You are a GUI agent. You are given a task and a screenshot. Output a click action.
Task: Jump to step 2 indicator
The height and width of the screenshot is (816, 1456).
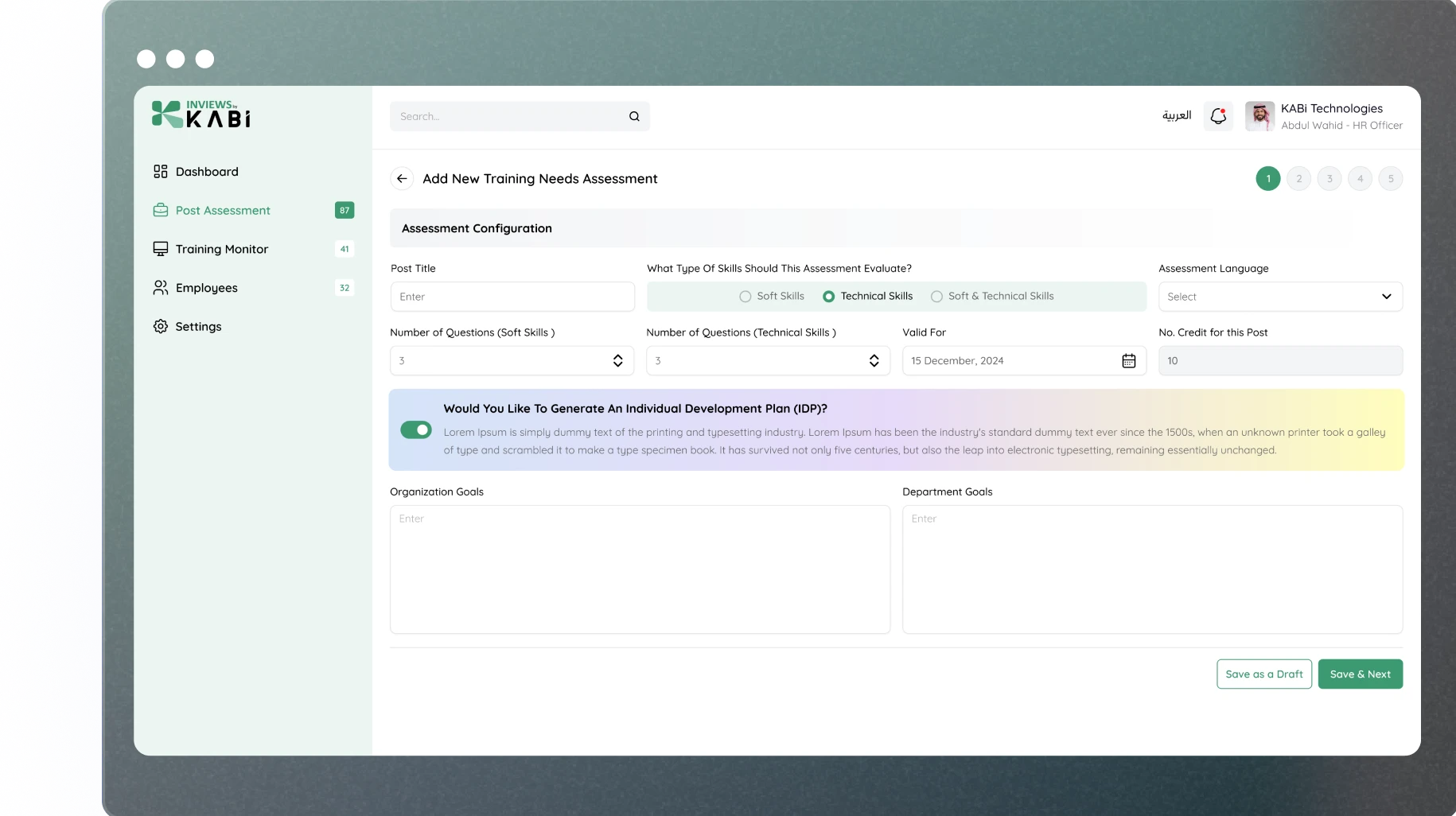click(1299, 179)
